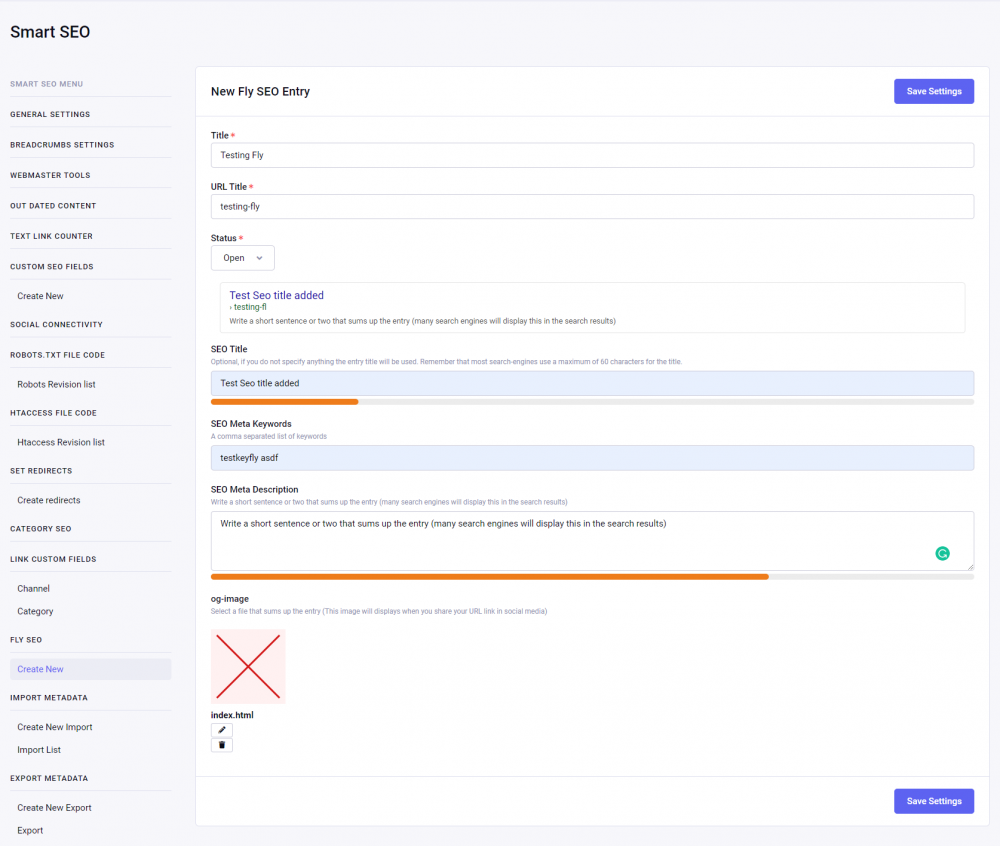Save Settings using the bottom button
The image size is (1000, 846).
(933, 800)
